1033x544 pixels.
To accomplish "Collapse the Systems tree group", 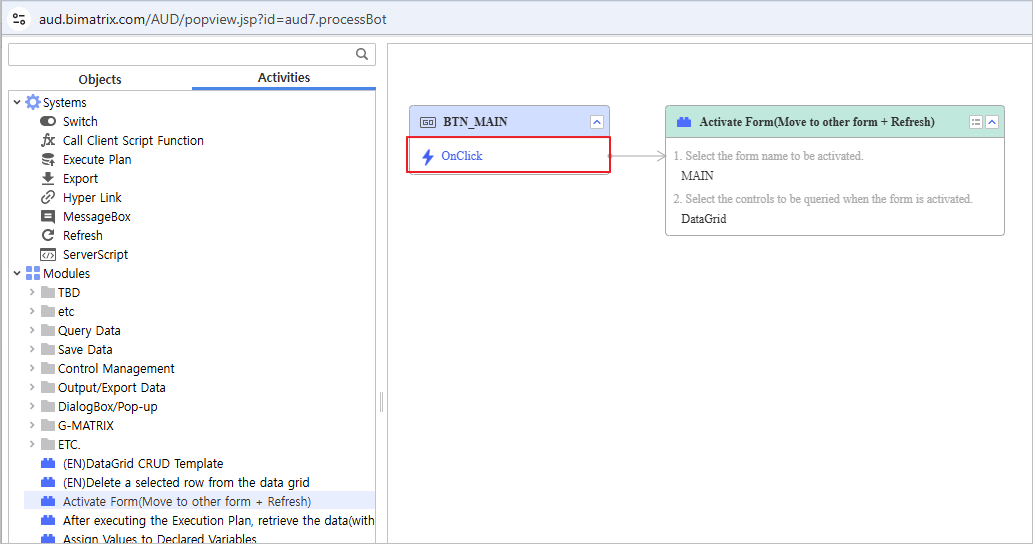I will (17, 102).
